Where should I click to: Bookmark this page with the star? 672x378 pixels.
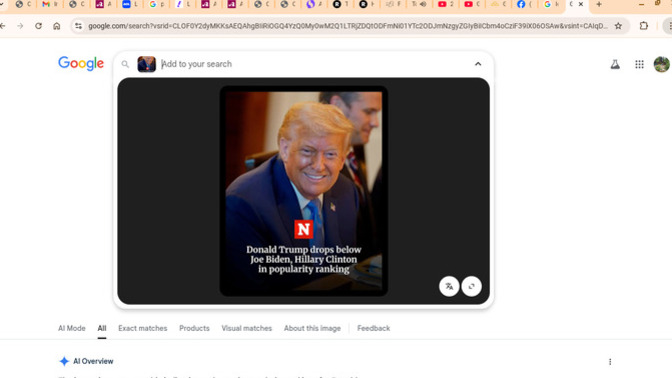618,26
